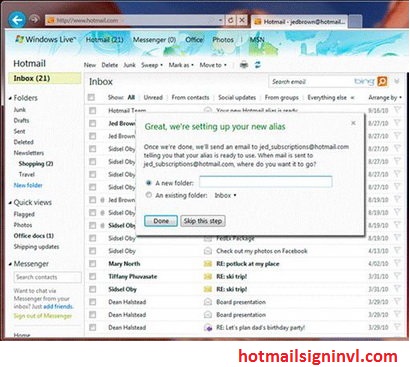Click flag icon for 9/16/10 message

[397, 110]
